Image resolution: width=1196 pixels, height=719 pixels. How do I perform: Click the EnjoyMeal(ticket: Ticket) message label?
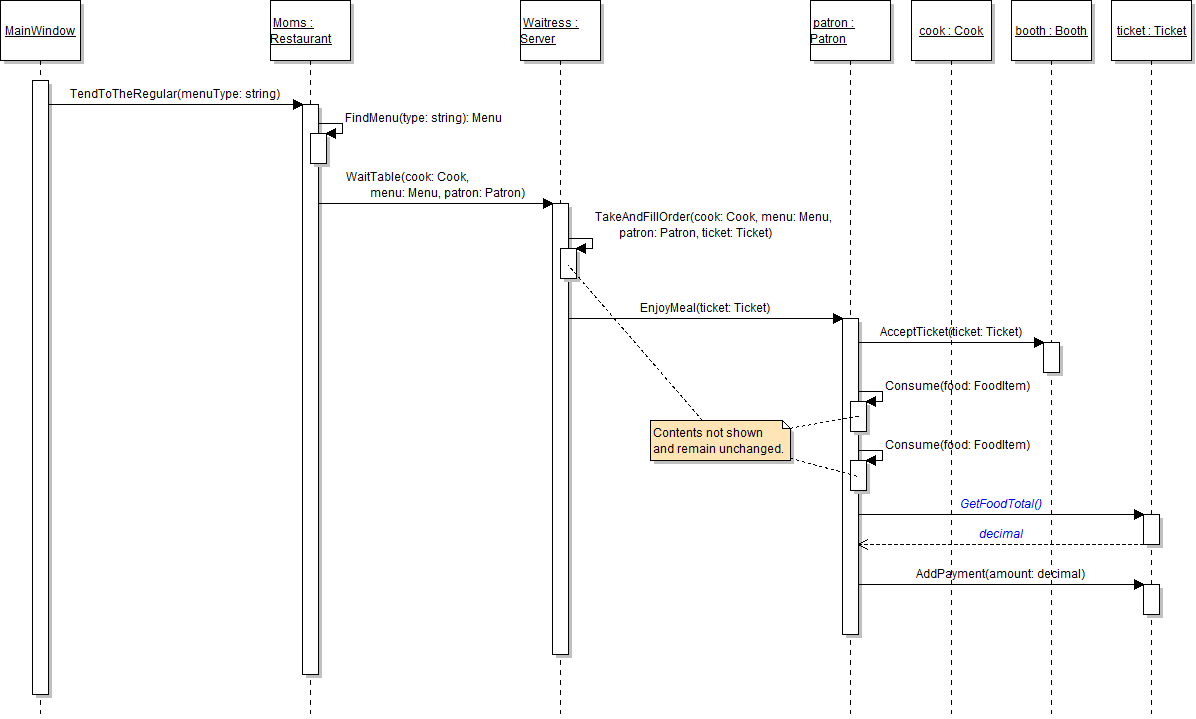pos(705,308)
